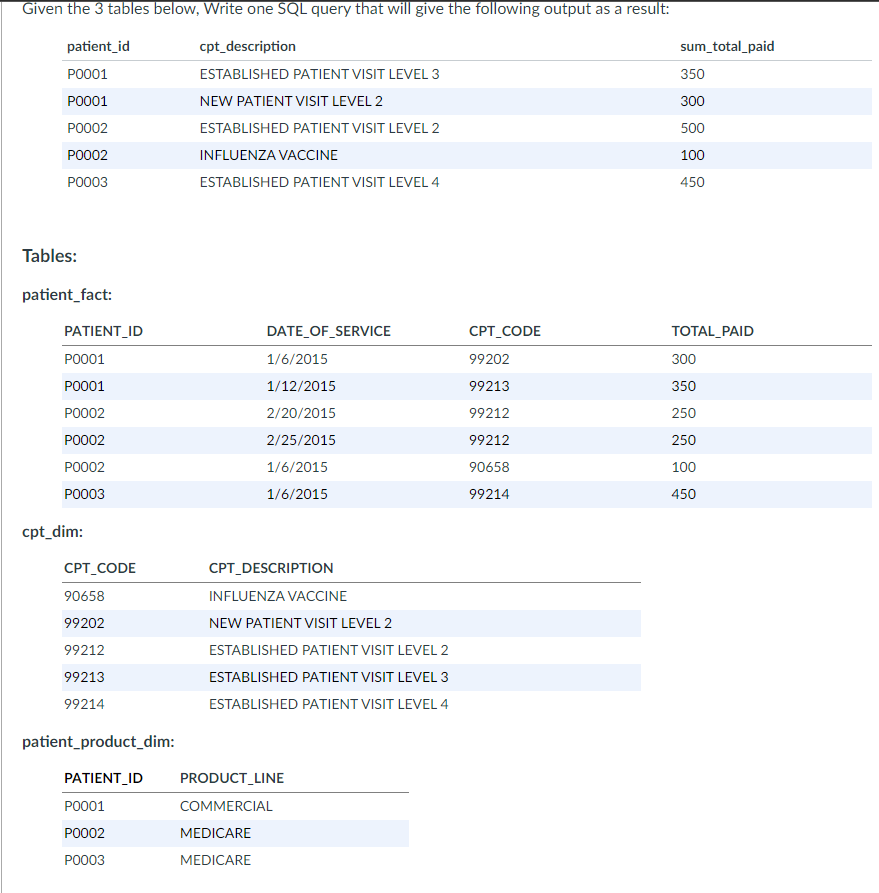This screenshot has width=879, height=893.
Task: Click the 500 sum value
Action: coord(692,128)
